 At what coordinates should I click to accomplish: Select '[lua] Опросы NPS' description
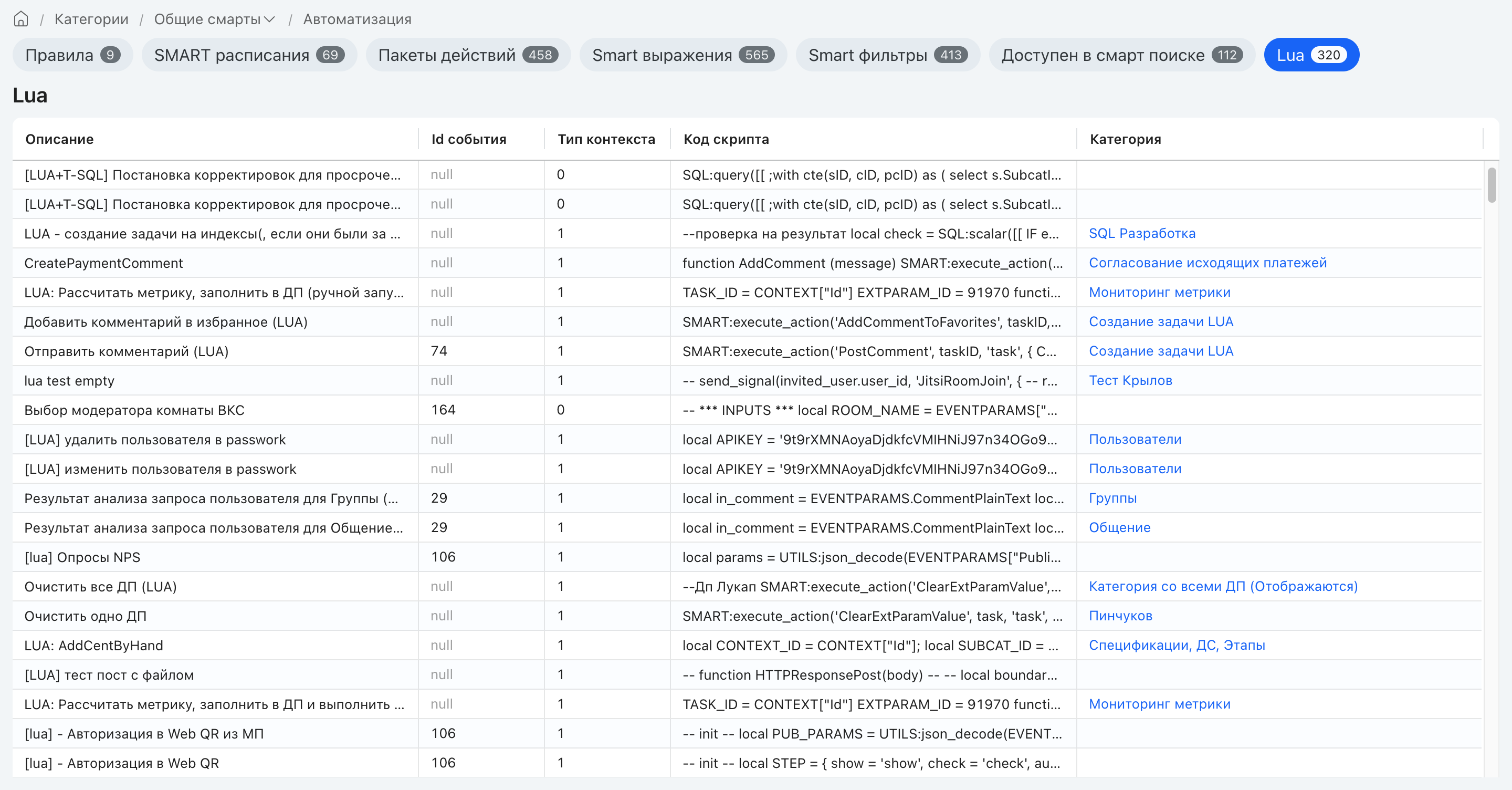[x=82, y=557]
